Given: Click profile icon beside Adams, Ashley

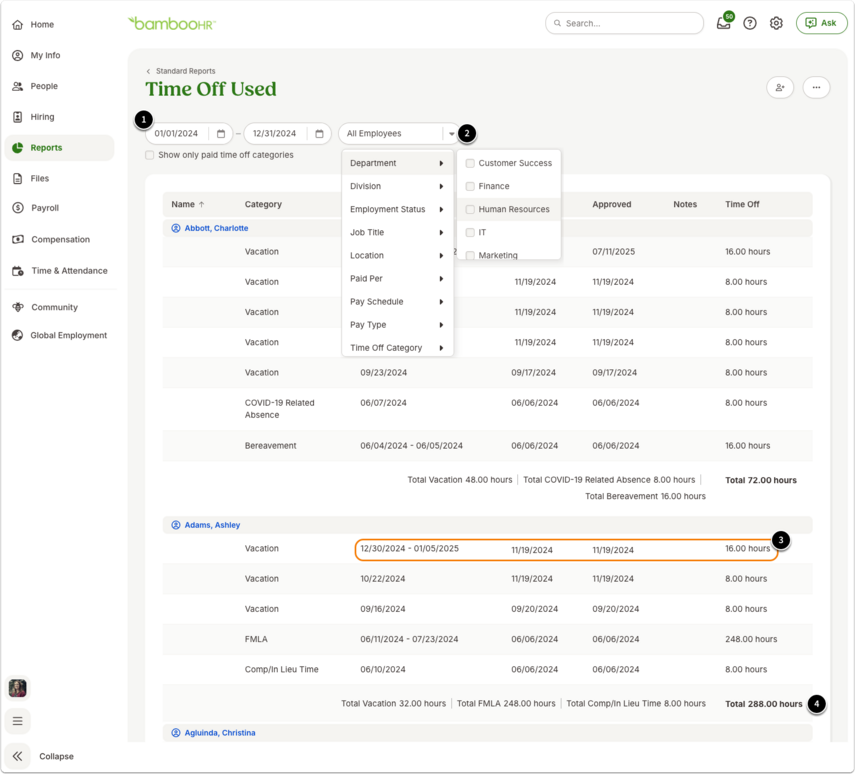Looking at the screenshot, I should (x=176, y=525).
